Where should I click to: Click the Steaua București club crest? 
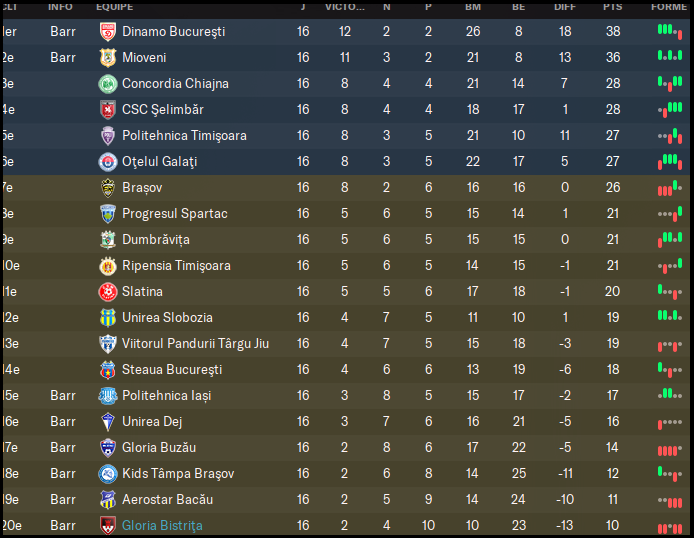click(108, 369)
